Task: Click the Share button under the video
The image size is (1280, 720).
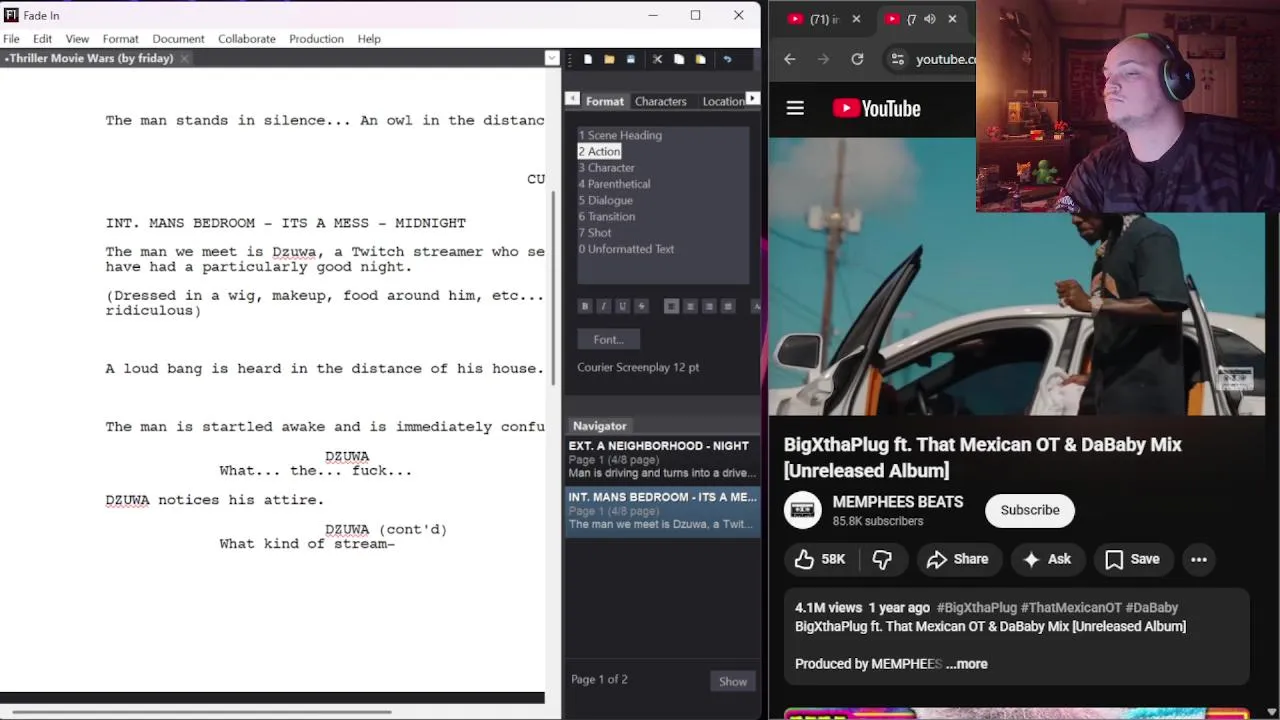Action: (957, 559)
